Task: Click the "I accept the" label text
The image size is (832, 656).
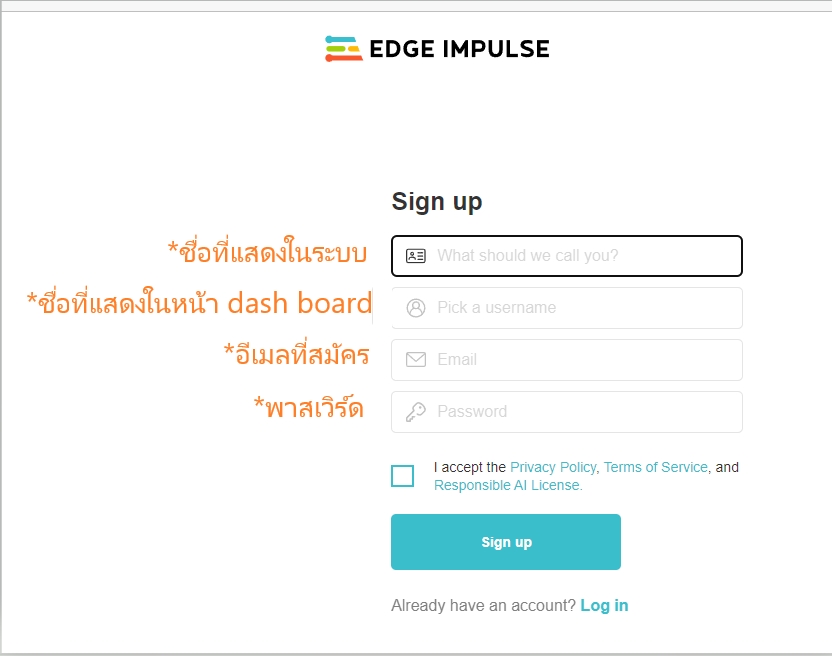Action: [470, 467]
